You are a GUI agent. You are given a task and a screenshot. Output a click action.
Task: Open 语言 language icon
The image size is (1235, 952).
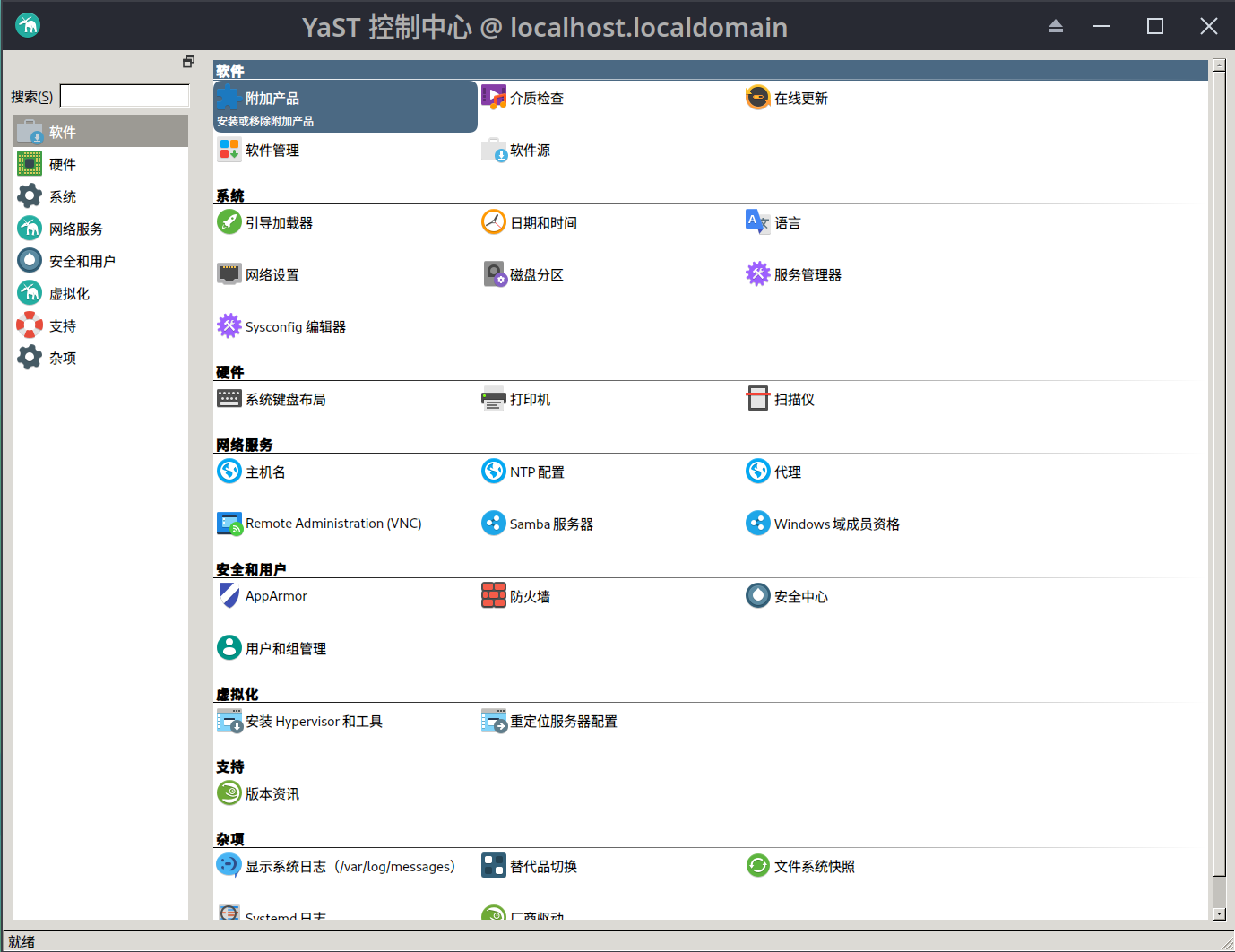(x=758, y=221)
